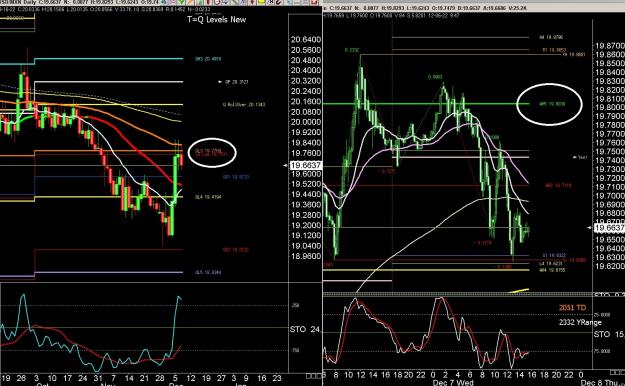Click the green checkmark icon in top toolbar
The width and height of the screenshot is (625, 386).
tap(181, 2)
